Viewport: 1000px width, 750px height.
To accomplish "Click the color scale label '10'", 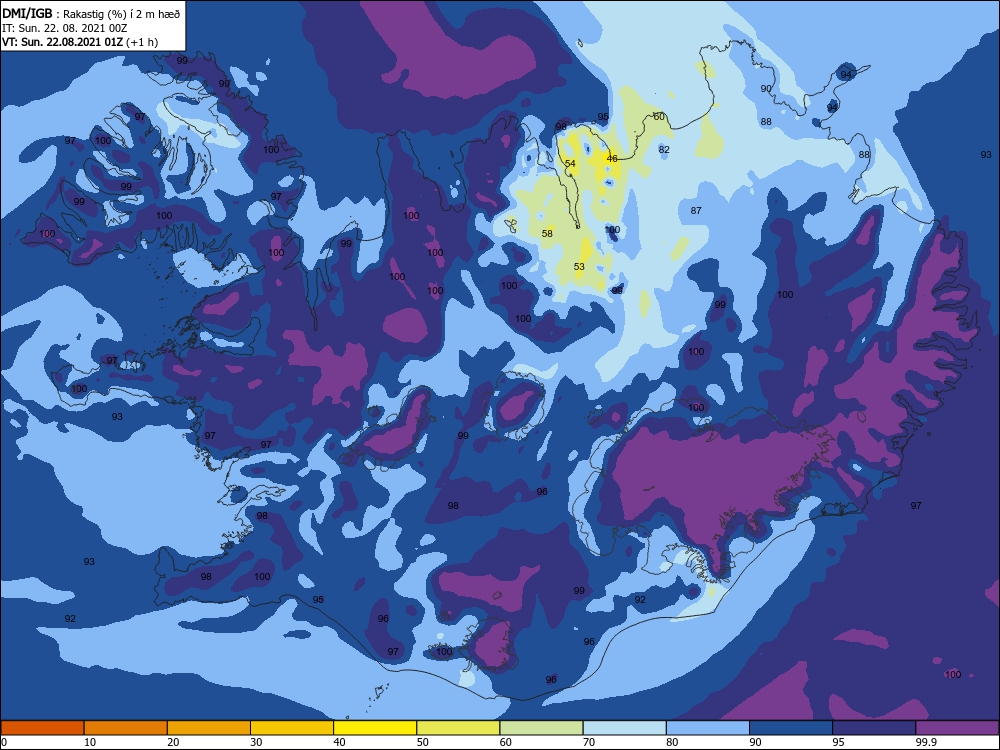I will (x=90, y=742).
